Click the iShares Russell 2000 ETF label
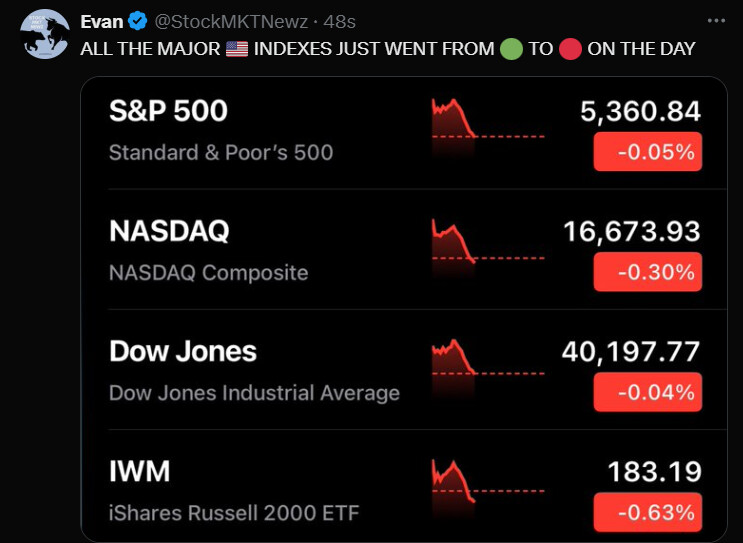Image resolution: width=743 pixels, height=543 pixels. [x=233, y=513]
